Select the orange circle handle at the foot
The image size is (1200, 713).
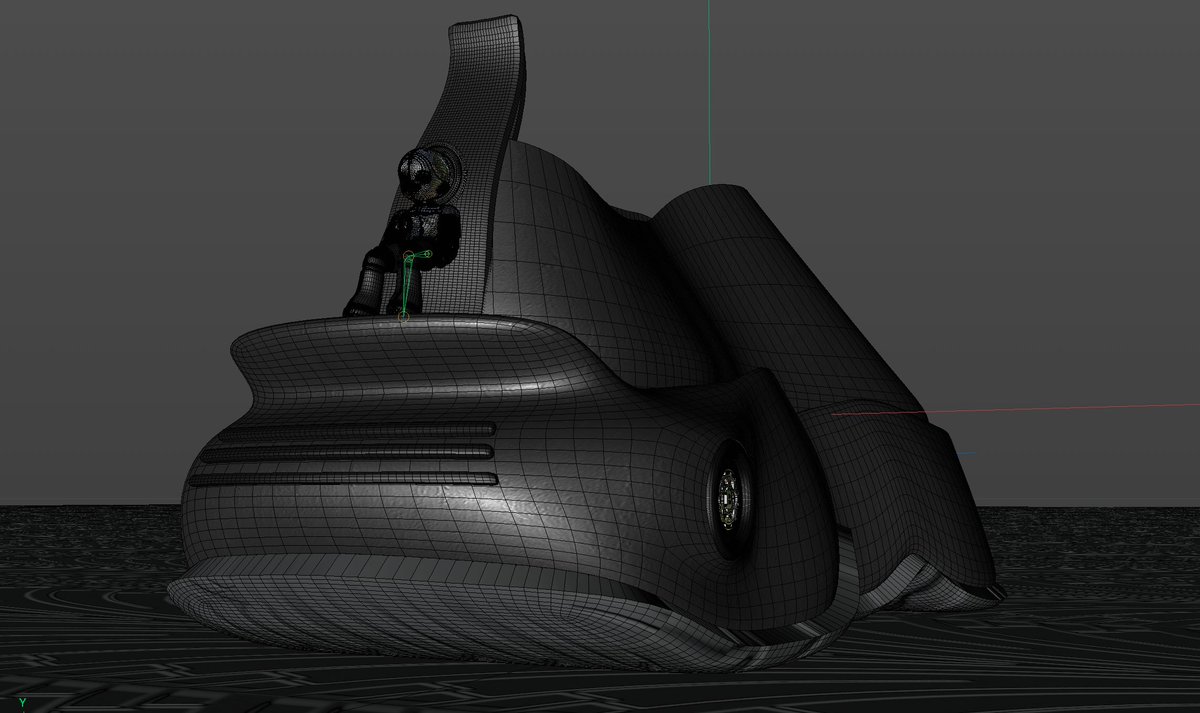coord(403,317)
